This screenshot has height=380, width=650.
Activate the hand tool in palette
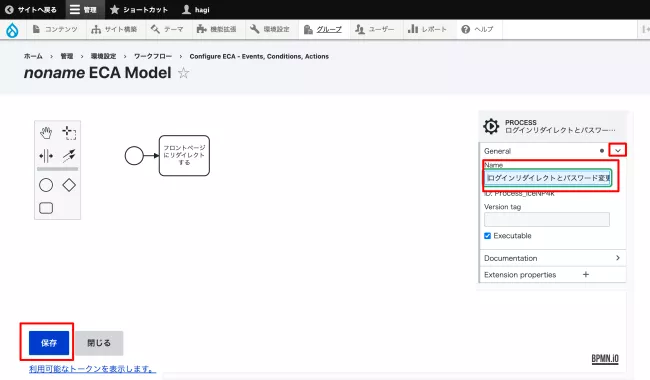click(x=46, y=133)
